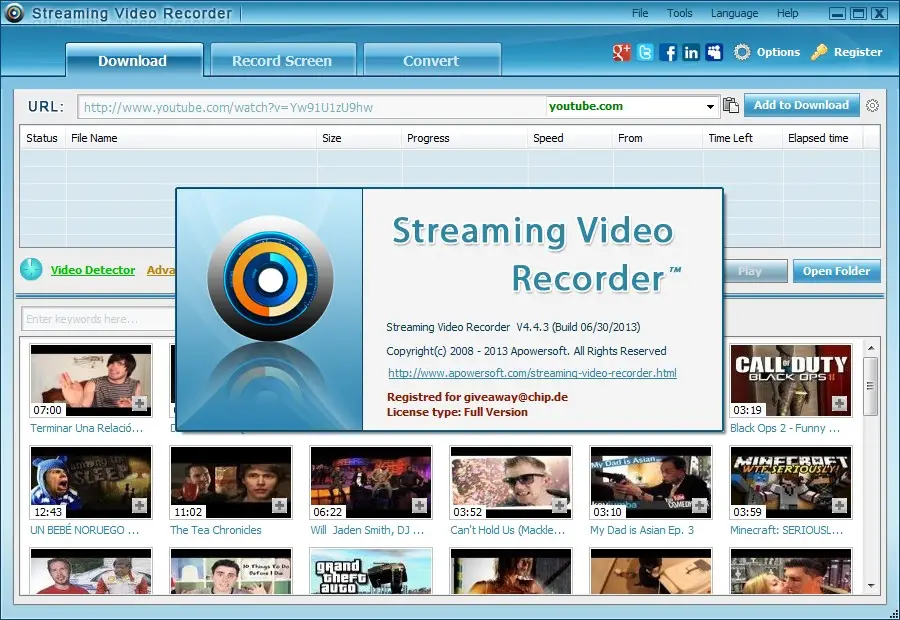Select the My Dad is Asian thumbnail
This screenshot has width=900, height=620.
(651, 482)
